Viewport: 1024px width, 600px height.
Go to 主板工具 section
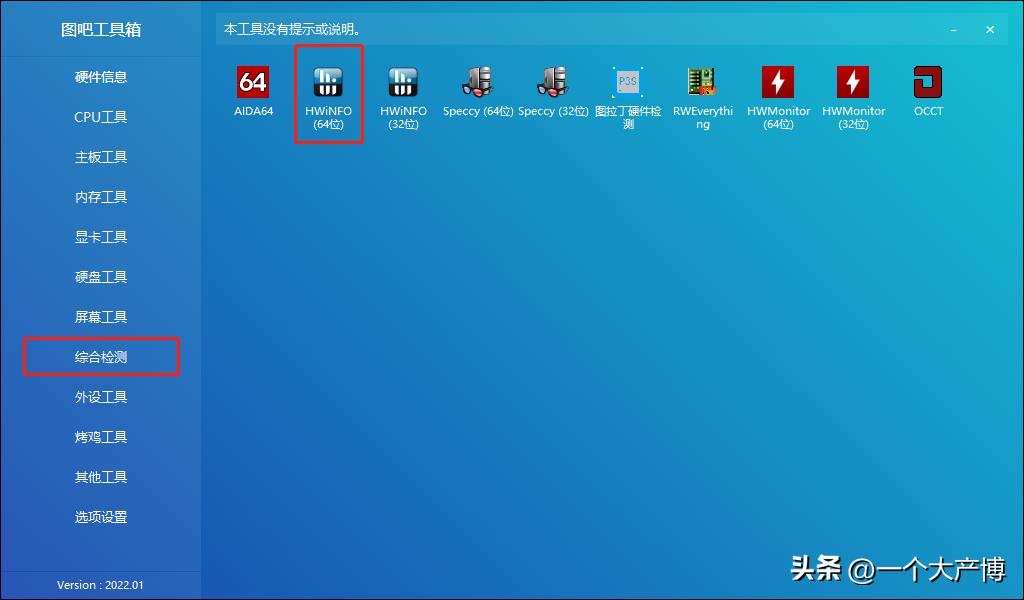point(101,157)
